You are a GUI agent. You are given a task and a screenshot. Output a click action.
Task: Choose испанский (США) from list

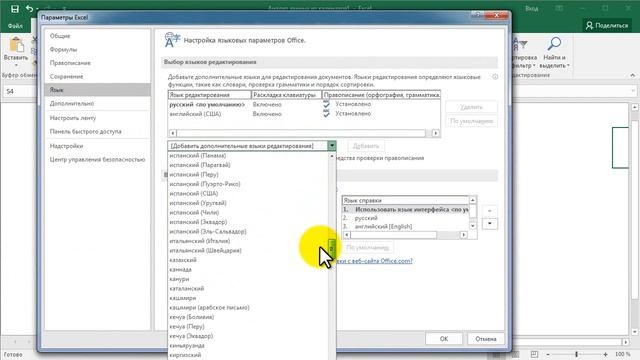coord(248,193)
